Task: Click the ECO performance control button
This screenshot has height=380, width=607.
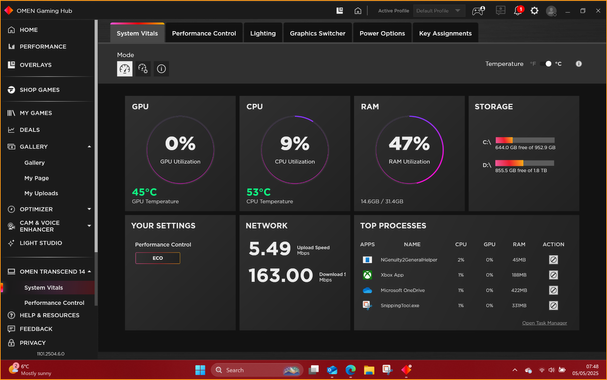Action: (158, 258)
